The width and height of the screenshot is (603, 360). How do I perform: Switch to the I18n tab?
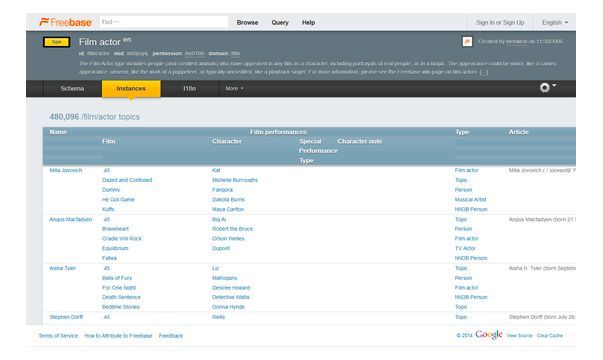pos(190,88)
